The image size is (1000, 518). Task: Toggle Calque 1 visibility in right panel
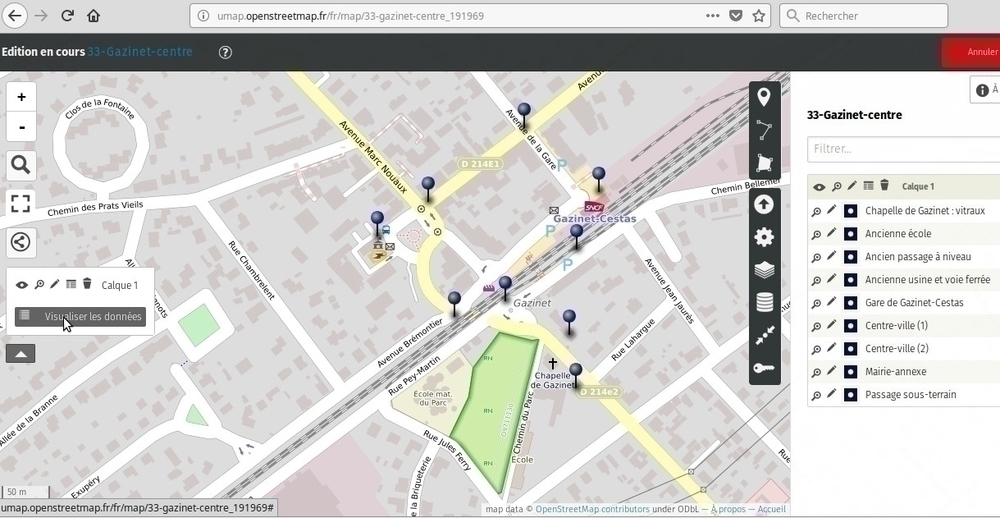pyautogui.click(x=819, y=186)
